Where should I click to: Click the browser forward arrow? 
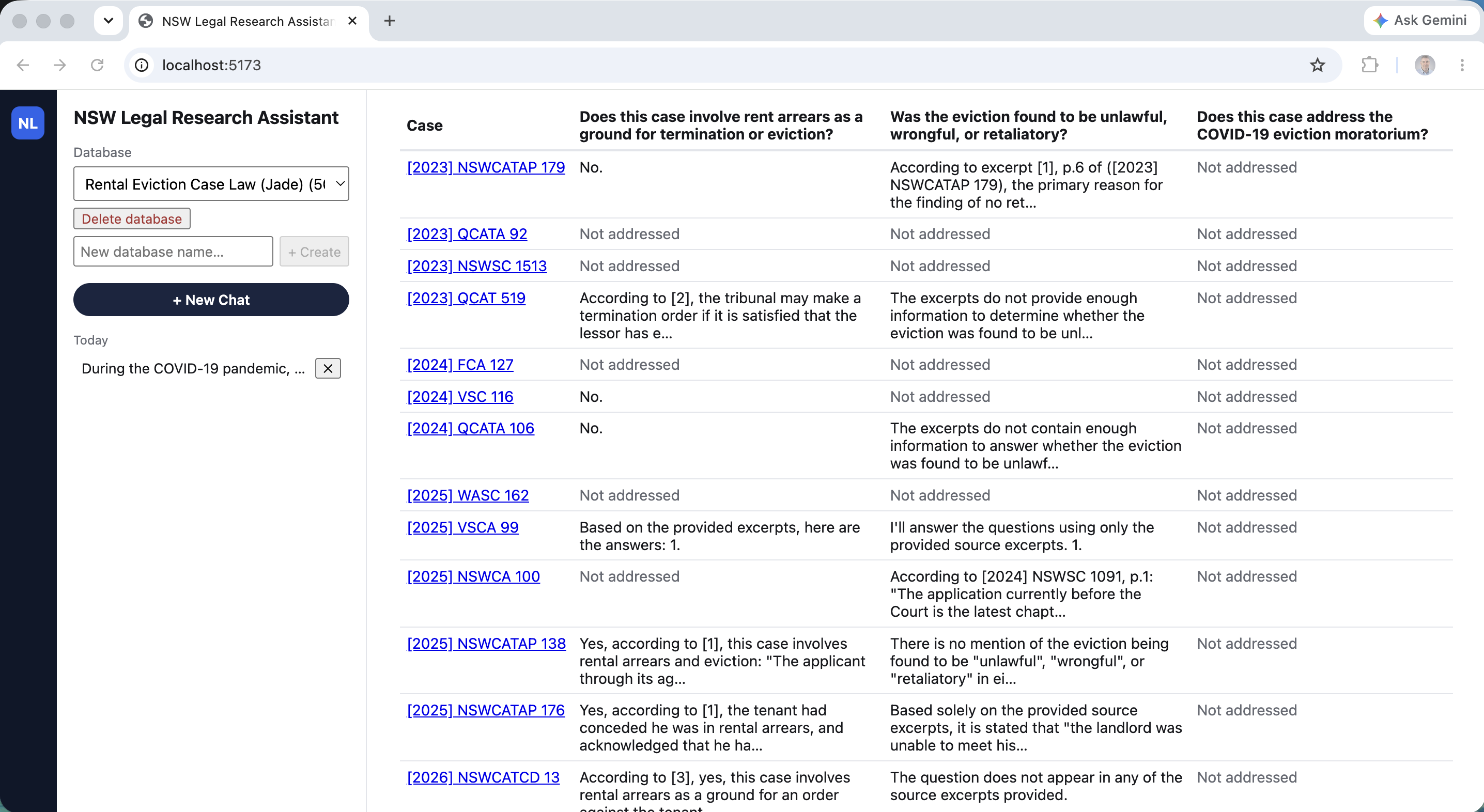click(60, 65)
